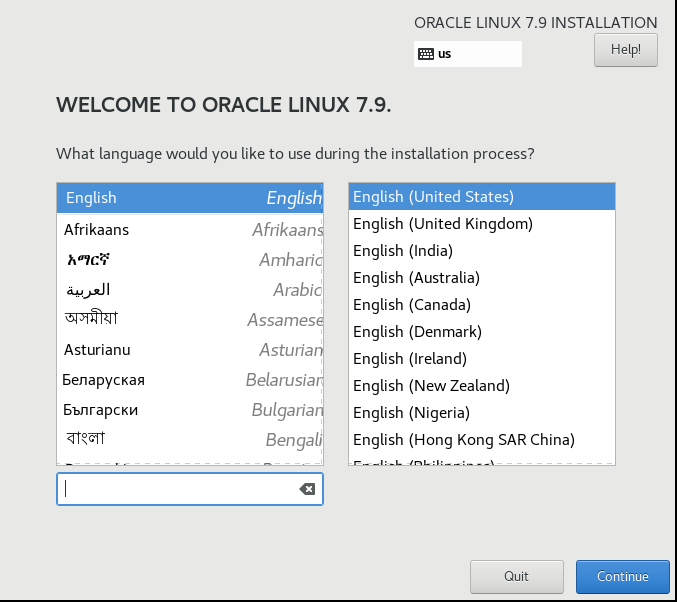
Task: Select Afrikaans in the language list
Action: [x=190, y=230]
